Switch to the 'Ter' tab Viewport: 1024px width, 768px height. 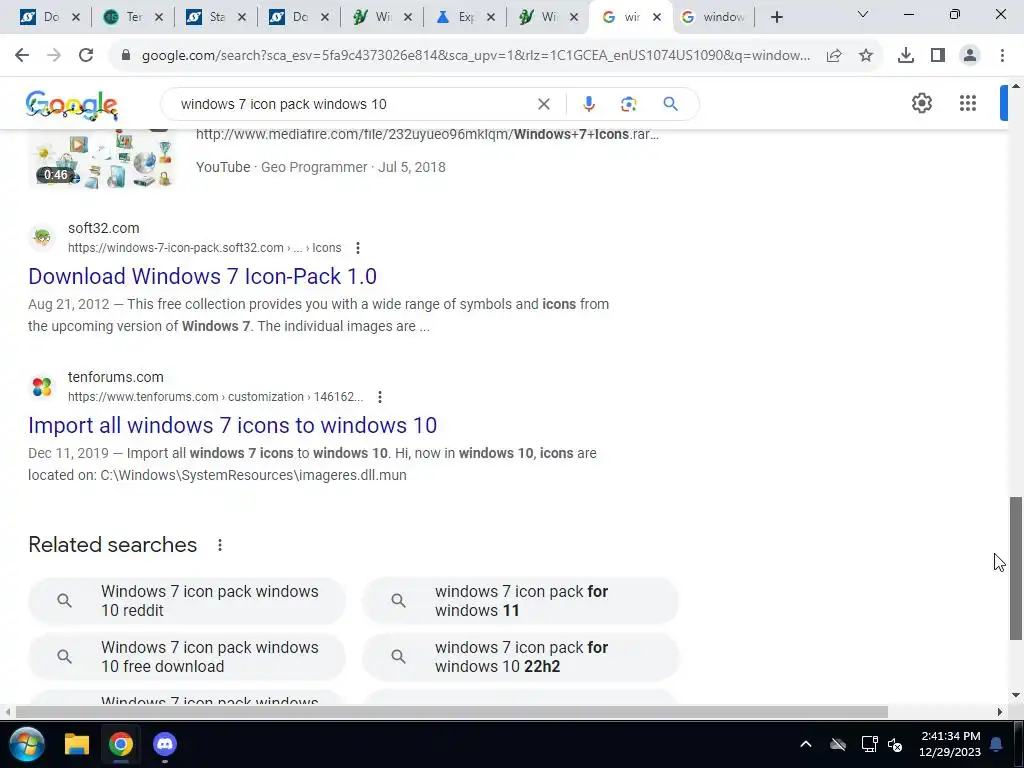click(x=132, y=17)
